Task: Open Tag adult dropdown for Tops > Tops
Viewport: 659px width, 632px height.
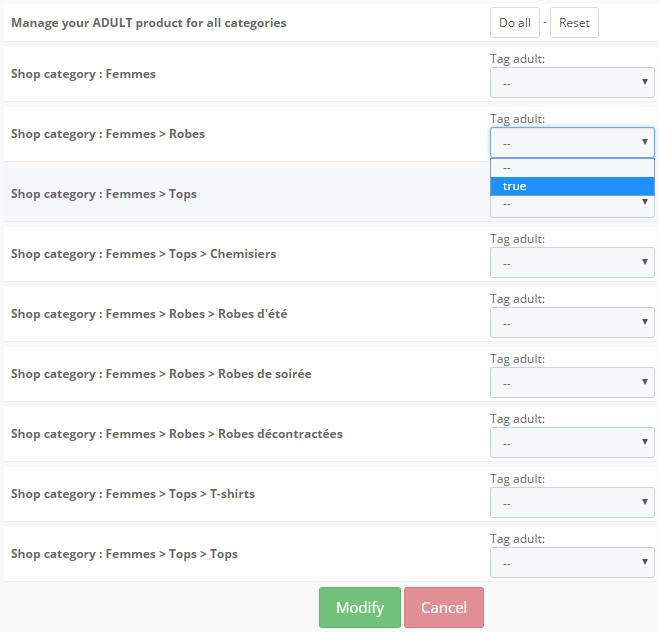Action: (x=572, y=563)
